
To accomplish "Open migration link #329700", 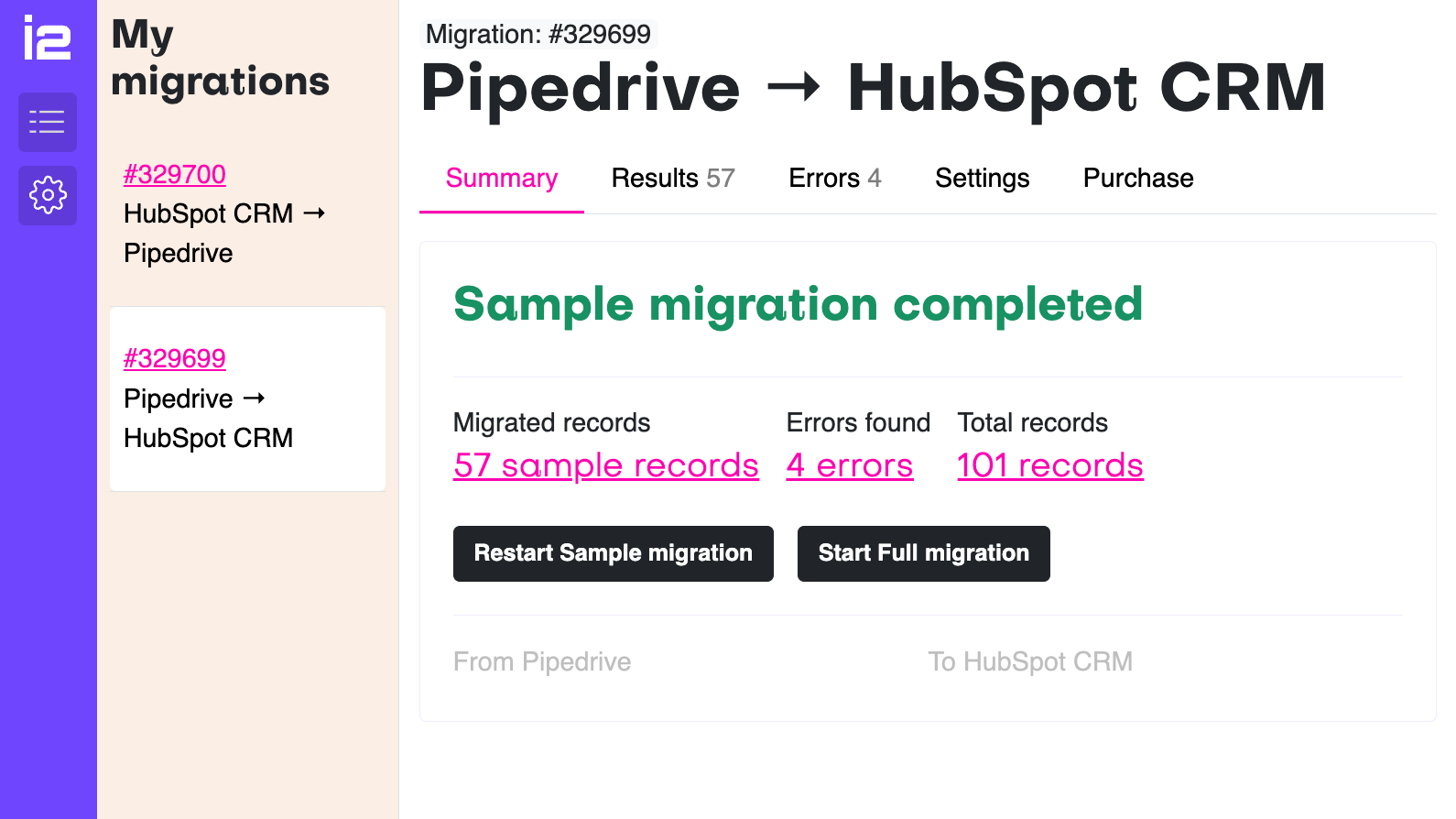I will pyautogui.click(x=175, y=174).
